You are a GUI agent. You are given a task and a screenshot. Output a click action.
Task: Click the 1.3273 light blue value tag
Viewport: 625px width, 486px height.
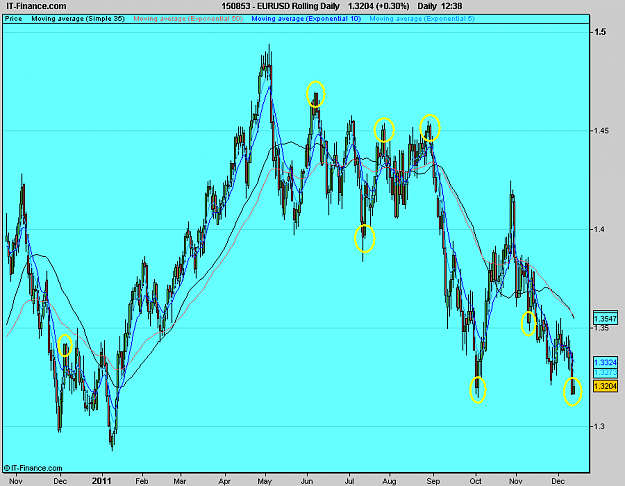[605, 372]
